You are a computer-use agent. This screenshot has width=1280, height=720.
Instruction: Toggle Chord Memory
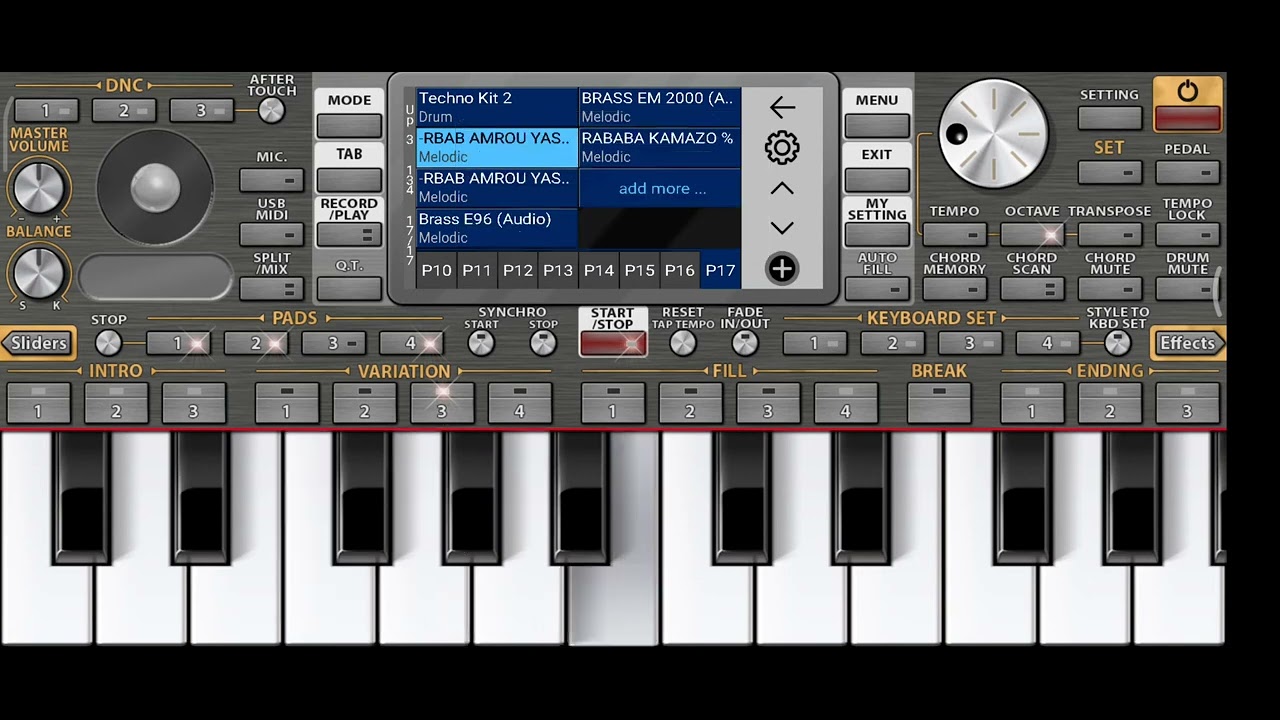click(x=954, y=289)
